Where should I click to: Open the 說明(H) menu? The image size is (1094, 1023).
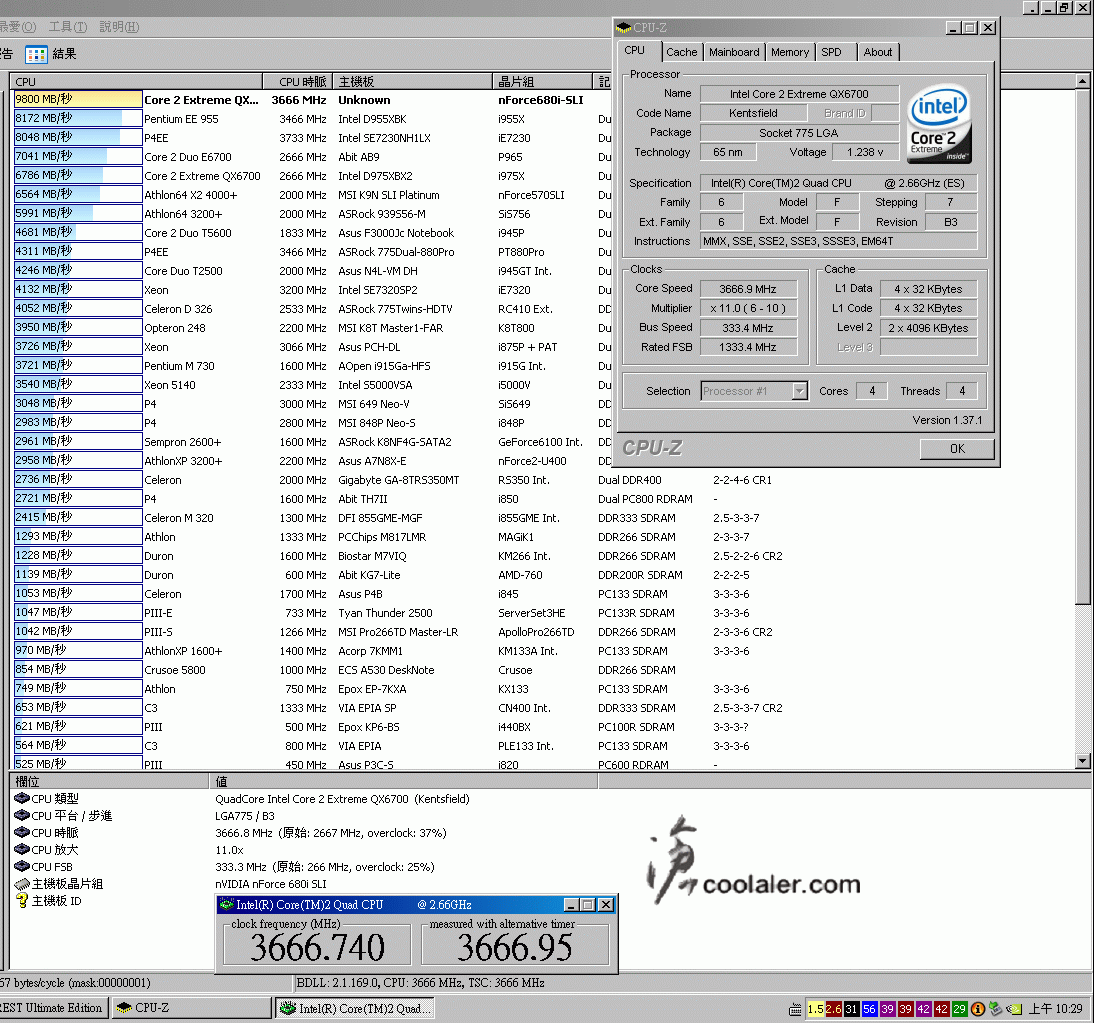pyautogui.click(x=119, y=27)
